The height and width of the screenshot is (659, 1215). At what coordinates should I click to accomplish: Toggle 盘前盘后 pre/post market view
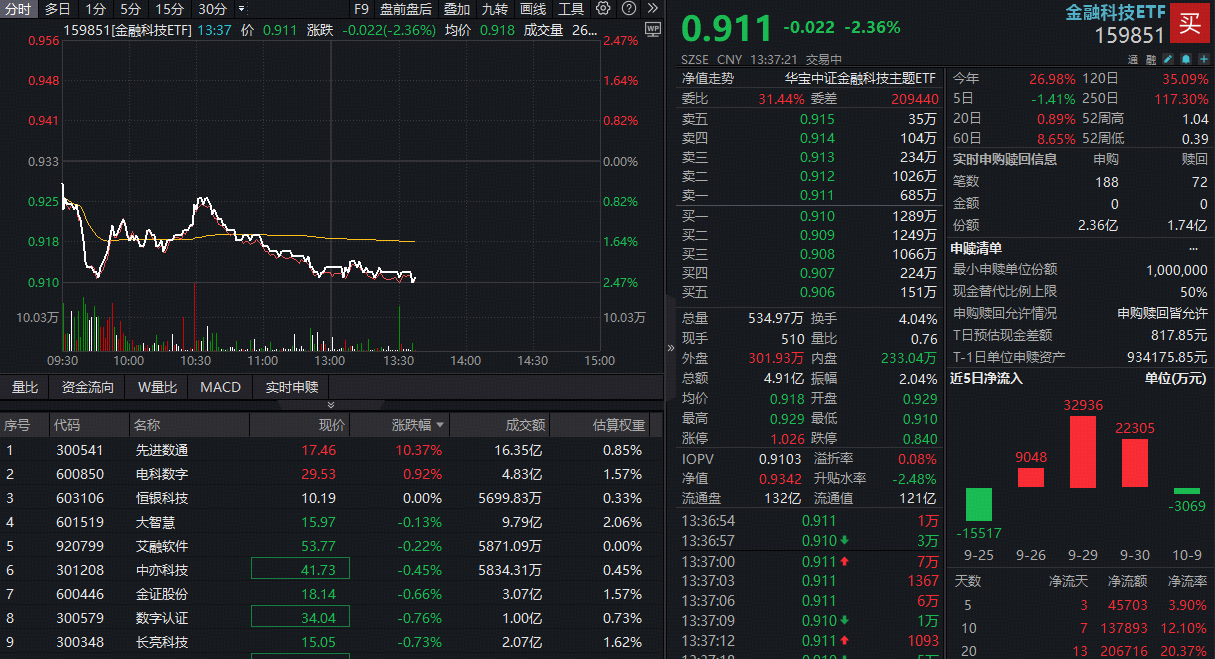[406, 8]
